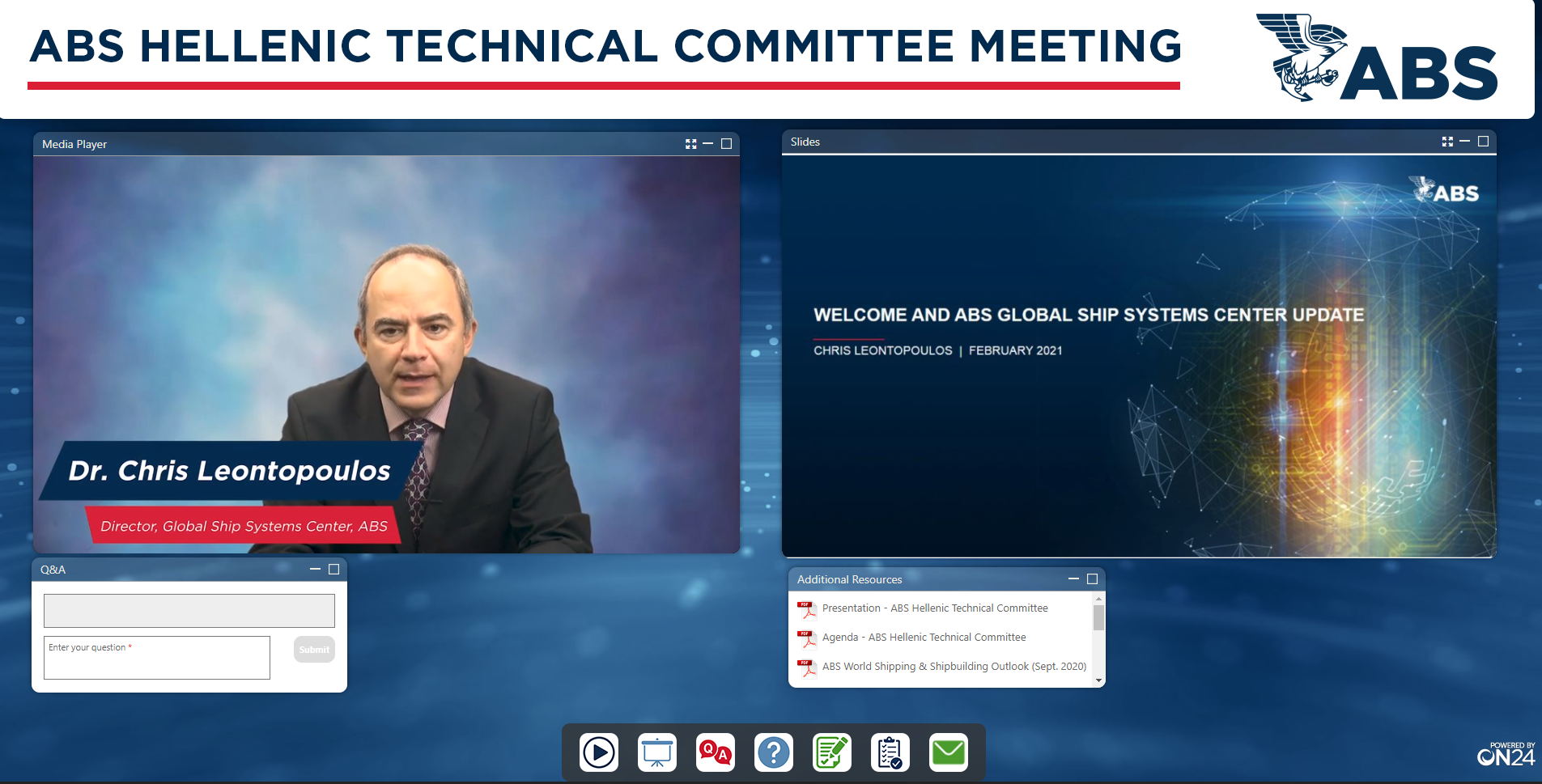Maximize the Additional Resources panel

point(1092,579)
